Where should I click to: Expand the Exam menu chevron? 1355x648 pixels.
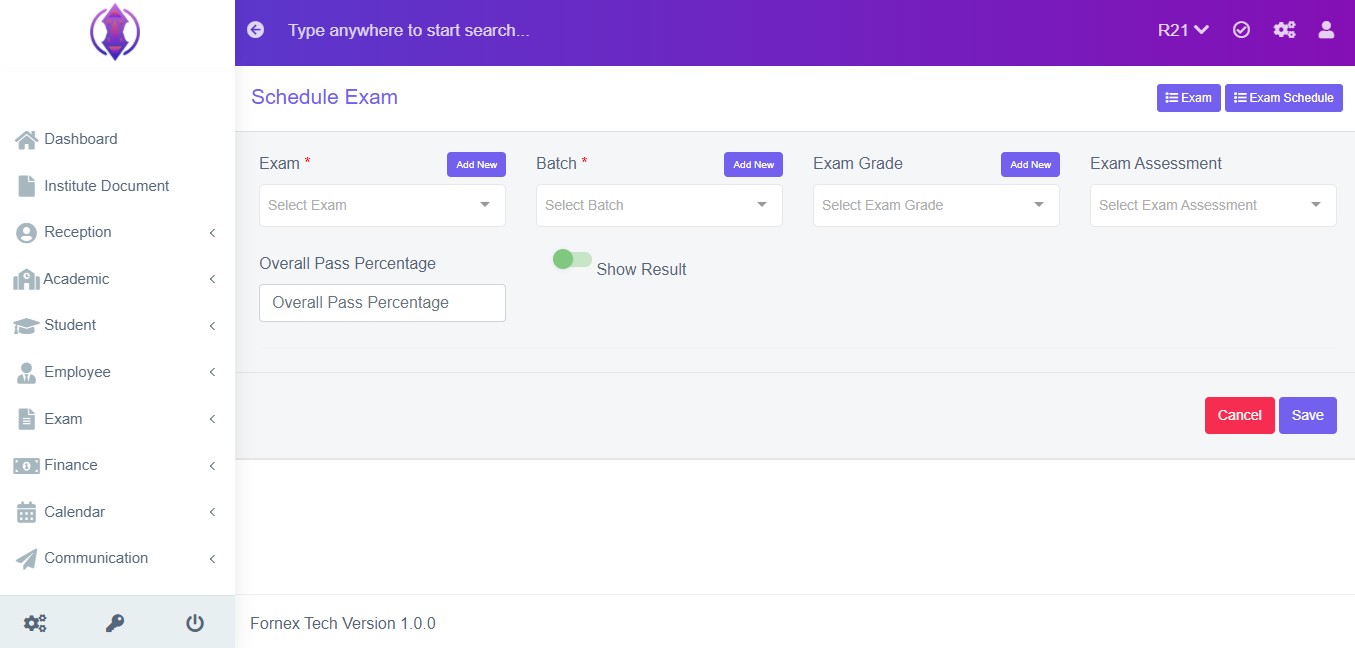(212, 419)
